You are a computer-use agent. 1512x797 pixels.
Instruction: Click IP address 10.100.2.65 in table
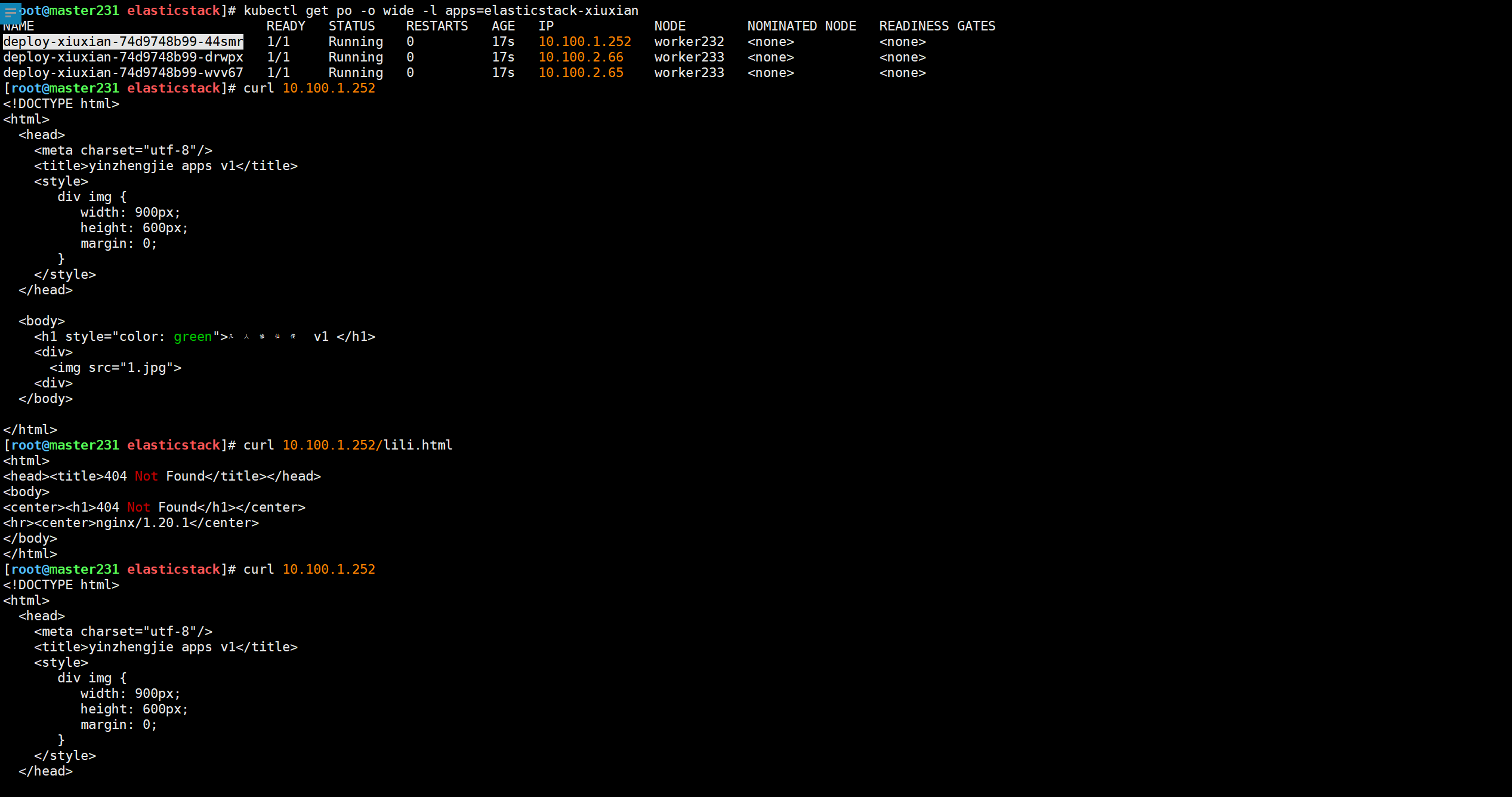pyautogui.click(x=581, y=73)
